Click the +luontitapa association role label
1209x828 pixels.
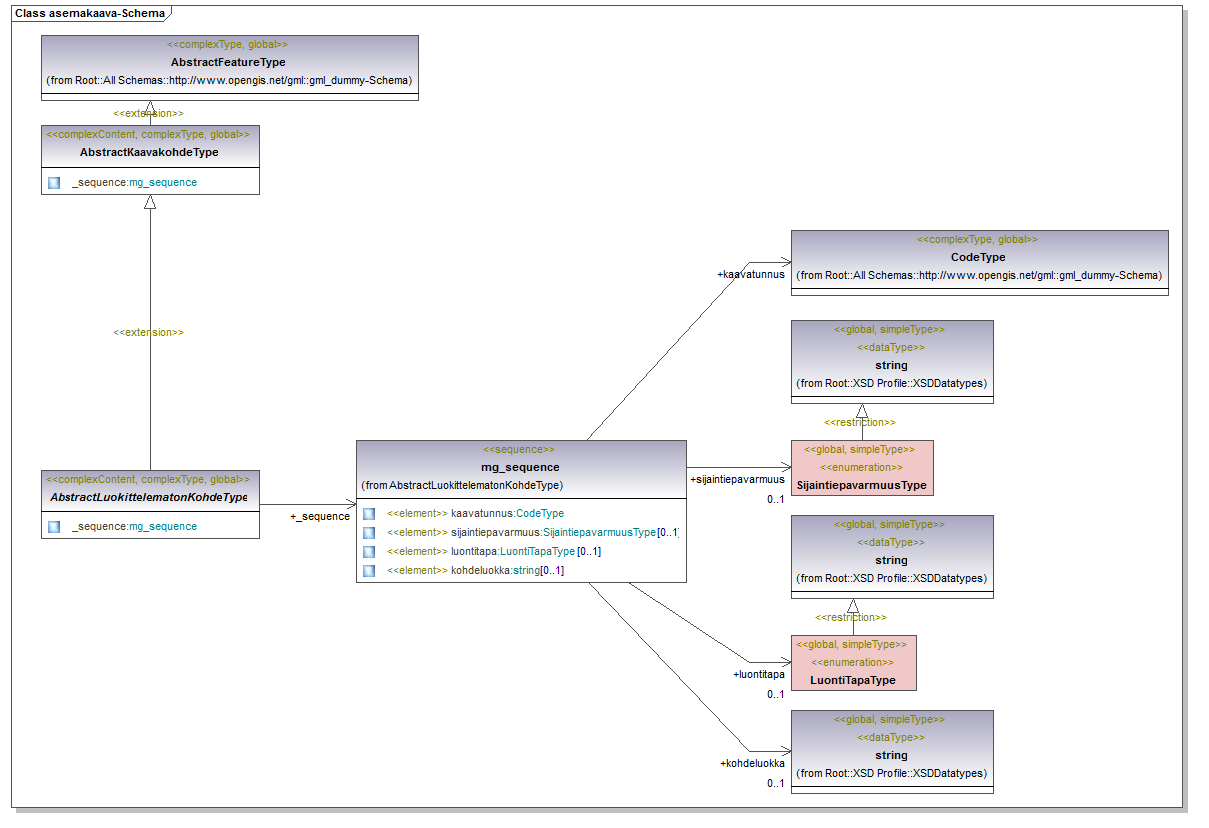(x=758, y=674)
